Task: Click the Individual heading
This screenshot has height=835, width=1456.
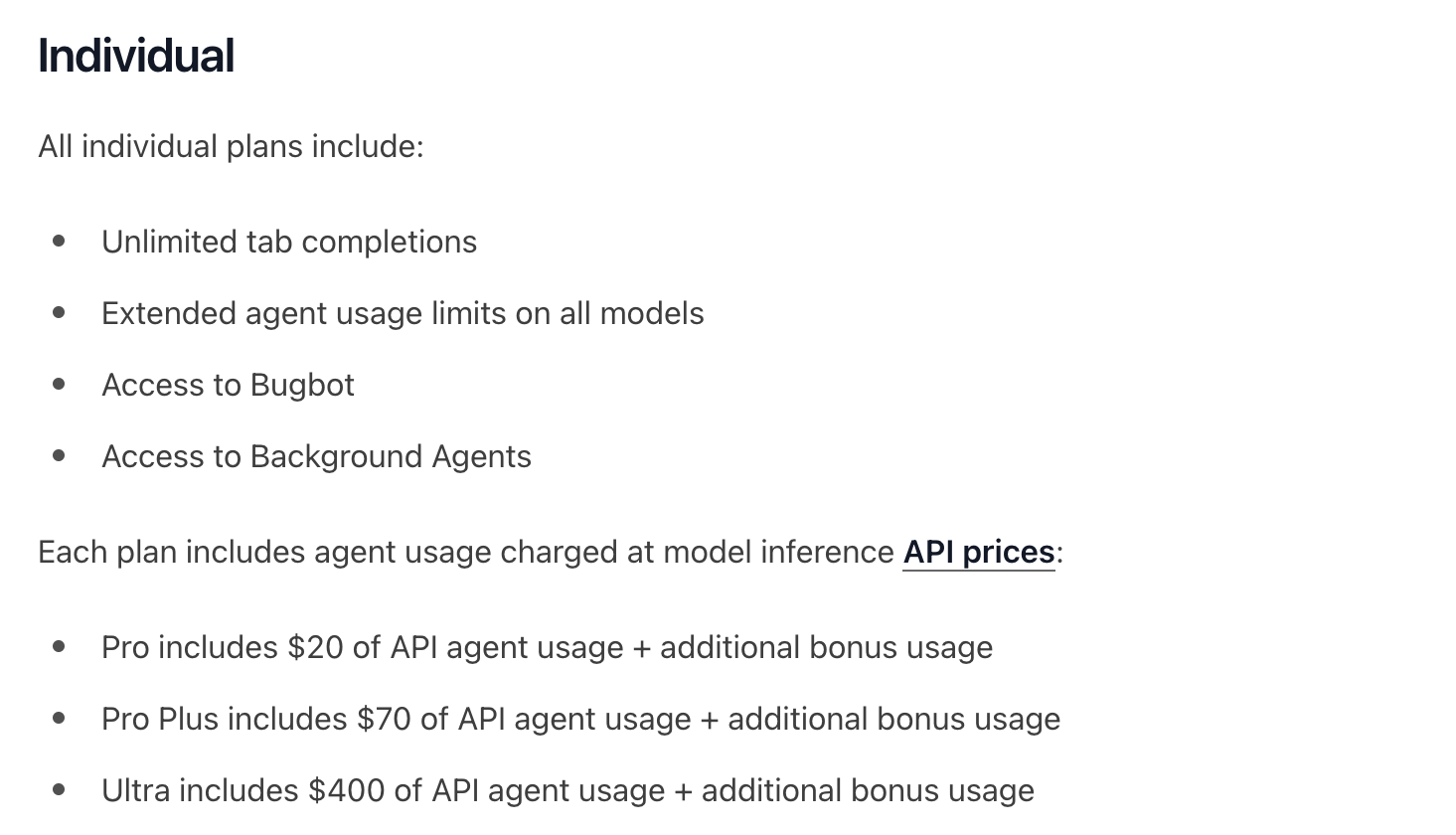Action: pos(136,56)
